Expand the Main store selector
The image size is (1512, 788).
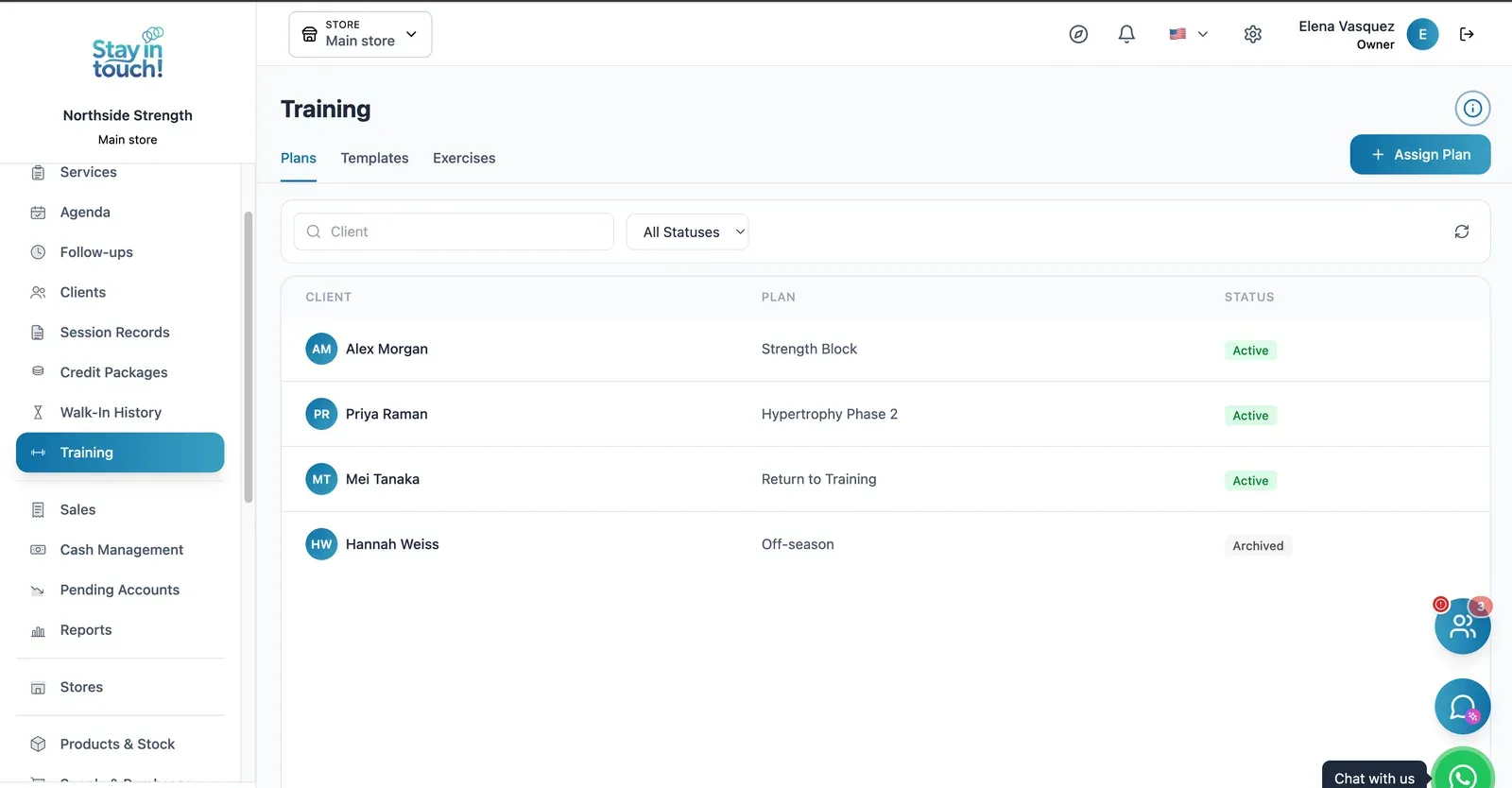pos(360,34)
